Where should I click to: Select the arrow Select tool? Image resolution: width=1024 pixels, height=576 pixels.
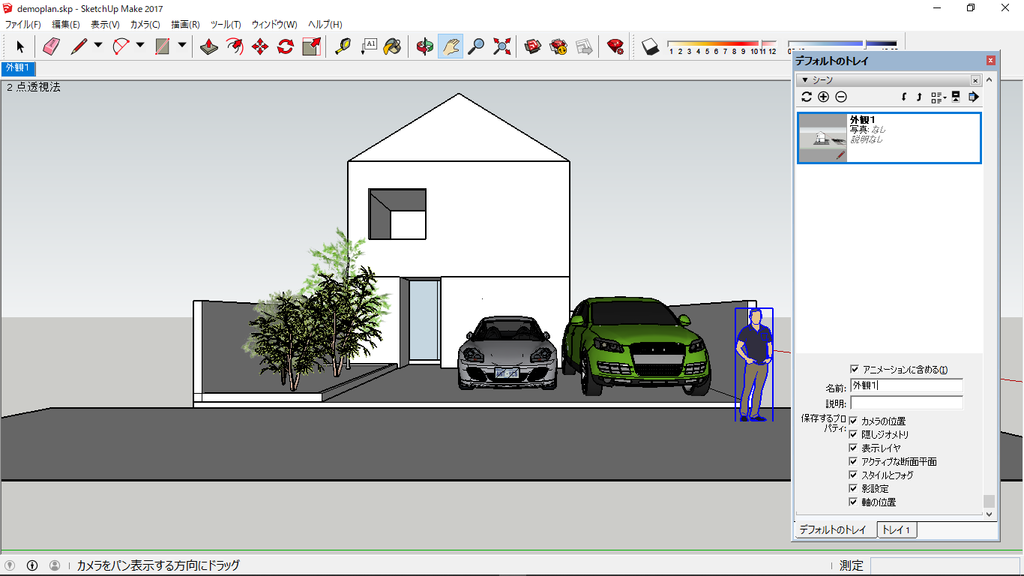20,46
